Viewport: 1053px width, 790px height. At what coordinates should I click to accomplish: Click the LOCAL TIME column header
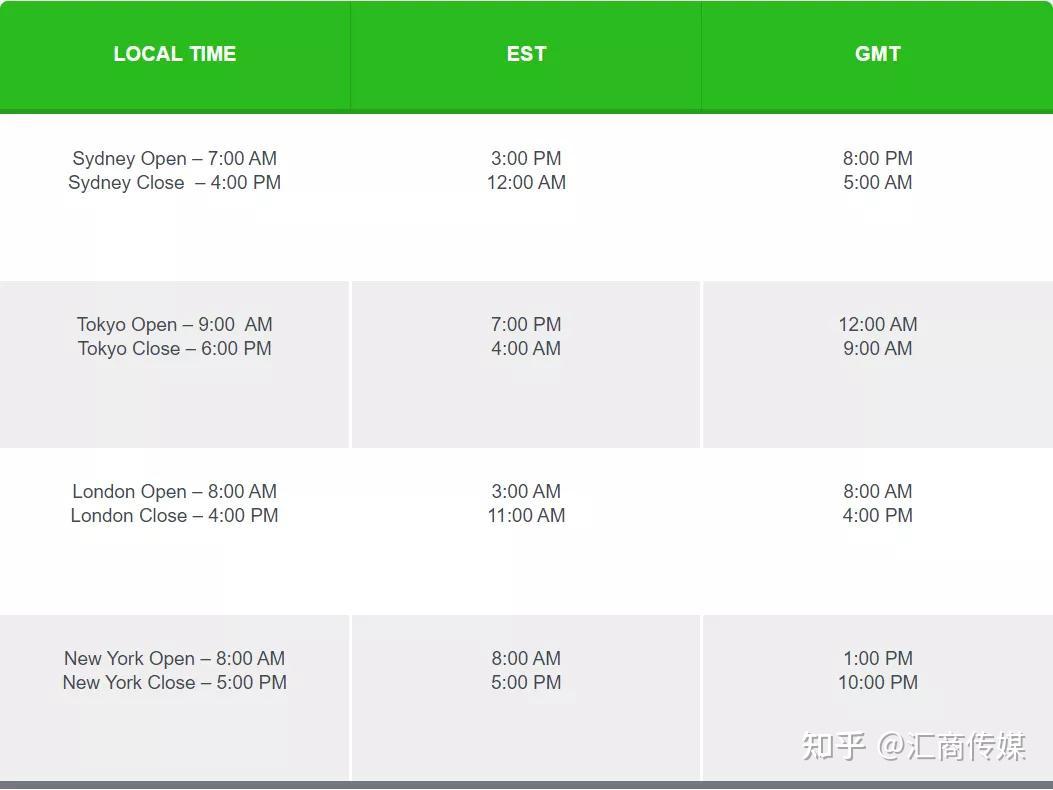pos(175,54)
